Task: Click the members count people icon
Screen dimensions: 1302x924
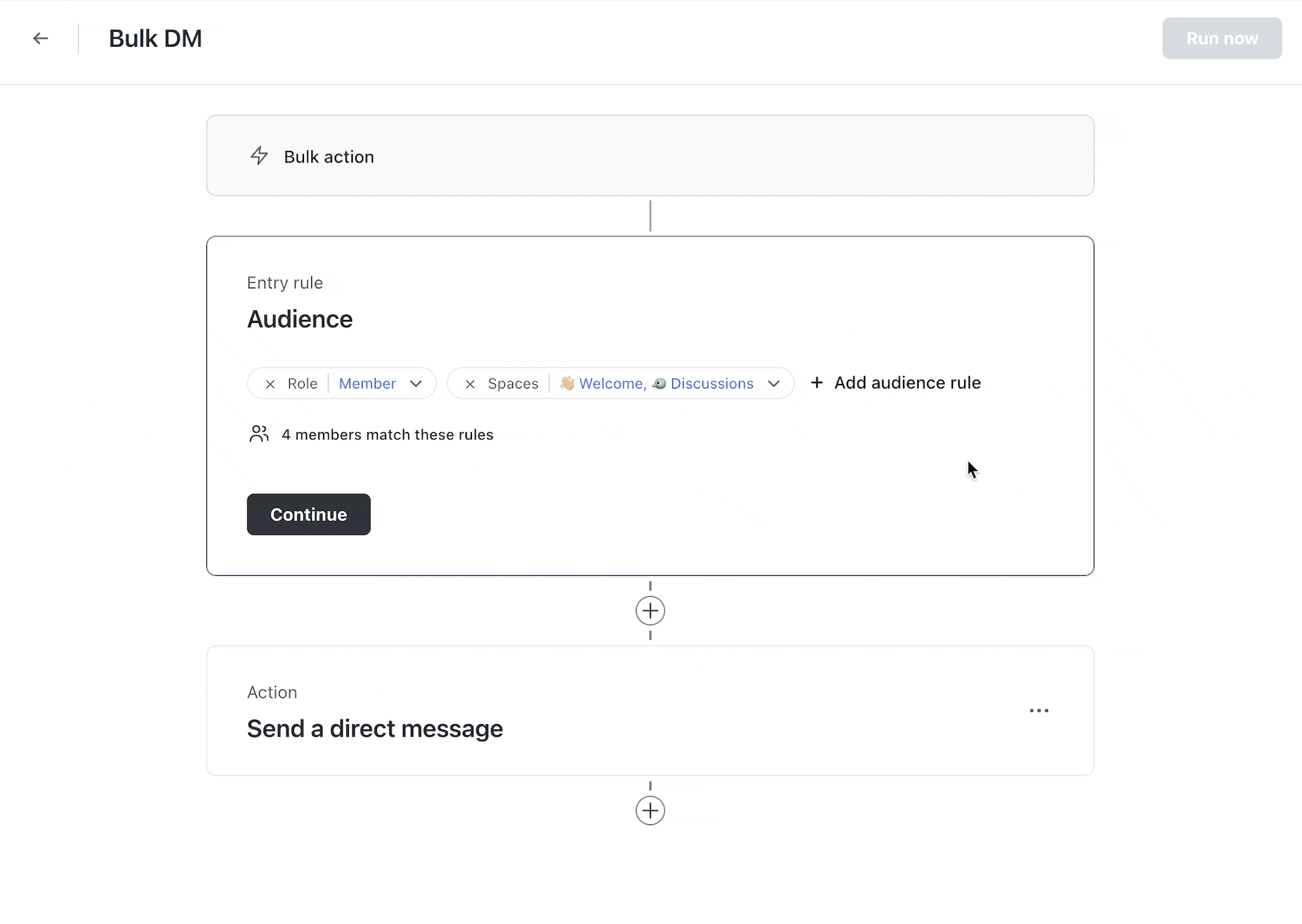Action: tap(259, 434)
